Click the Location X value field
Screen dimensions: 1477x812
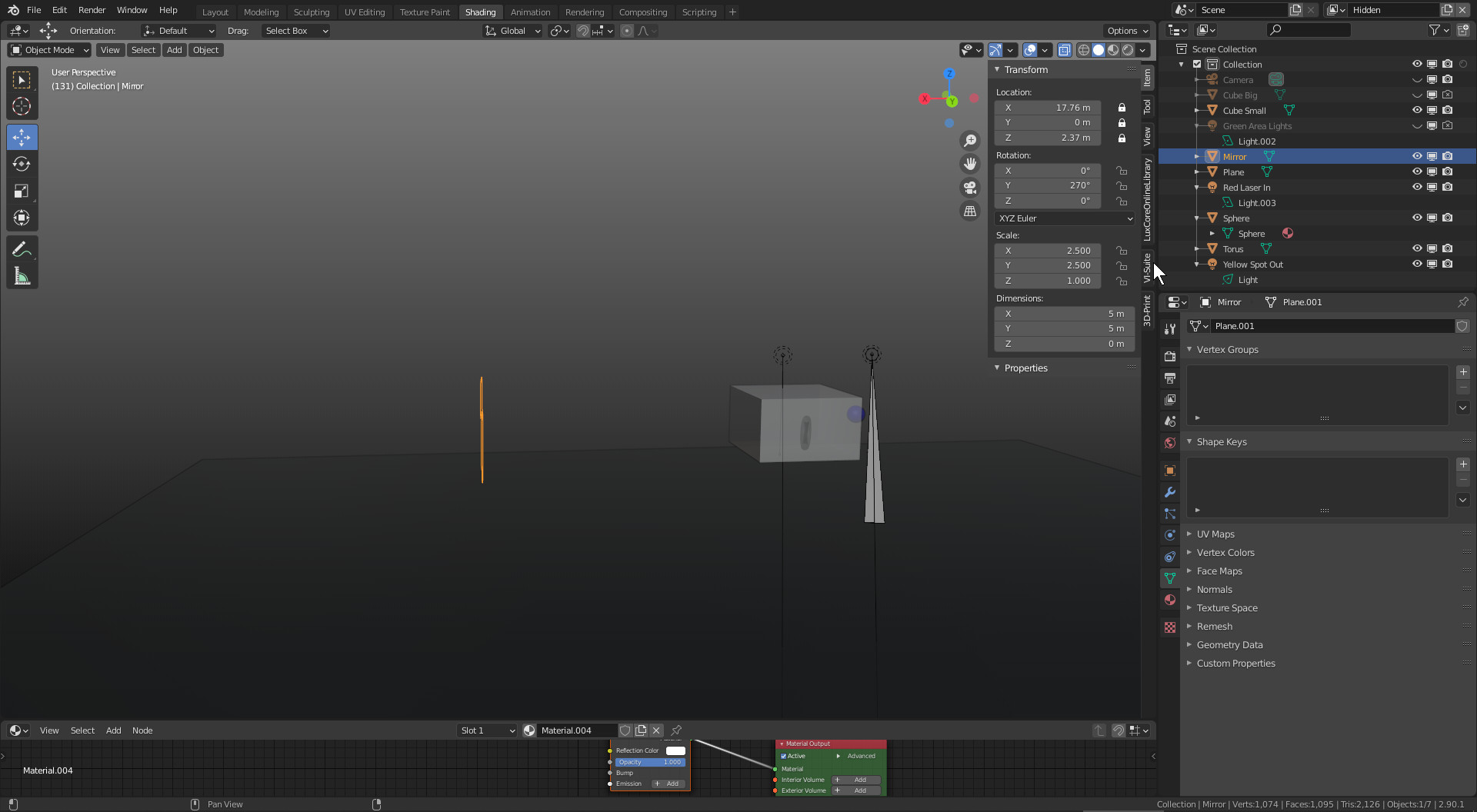click(1048, 108)
